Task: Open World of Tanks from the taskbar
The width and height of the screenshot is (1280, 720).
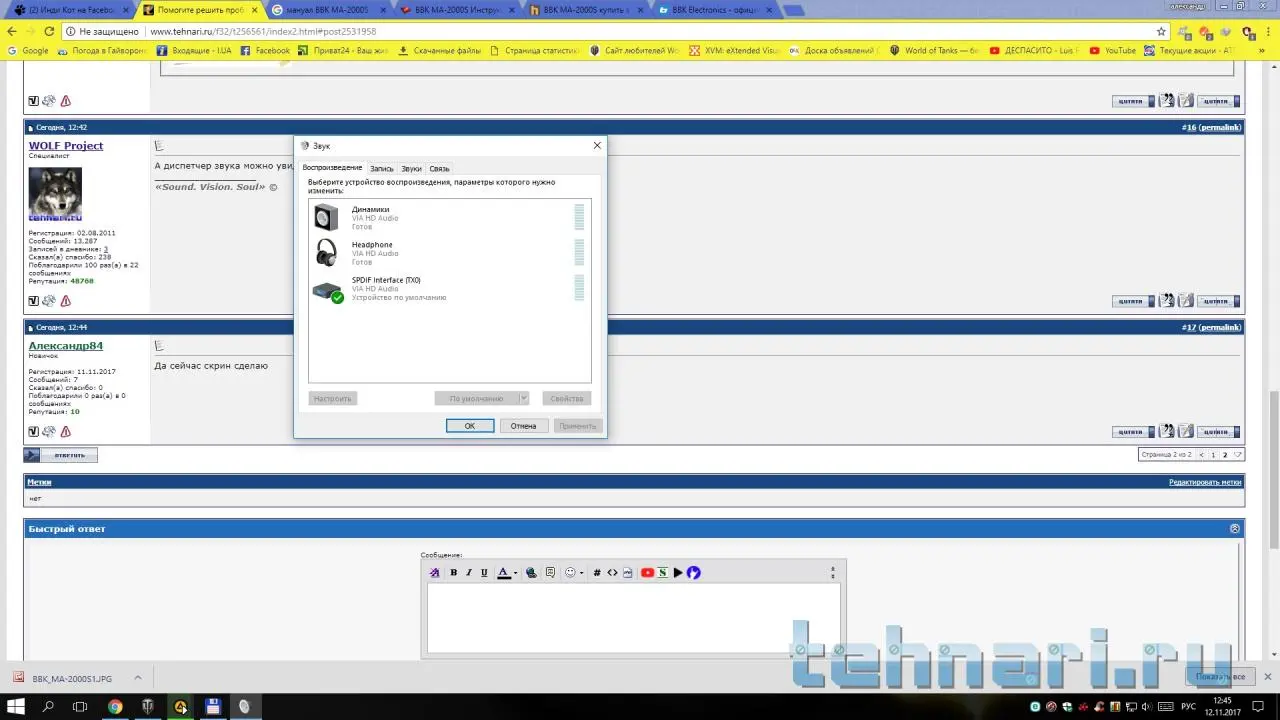Action: coord(148,706)
